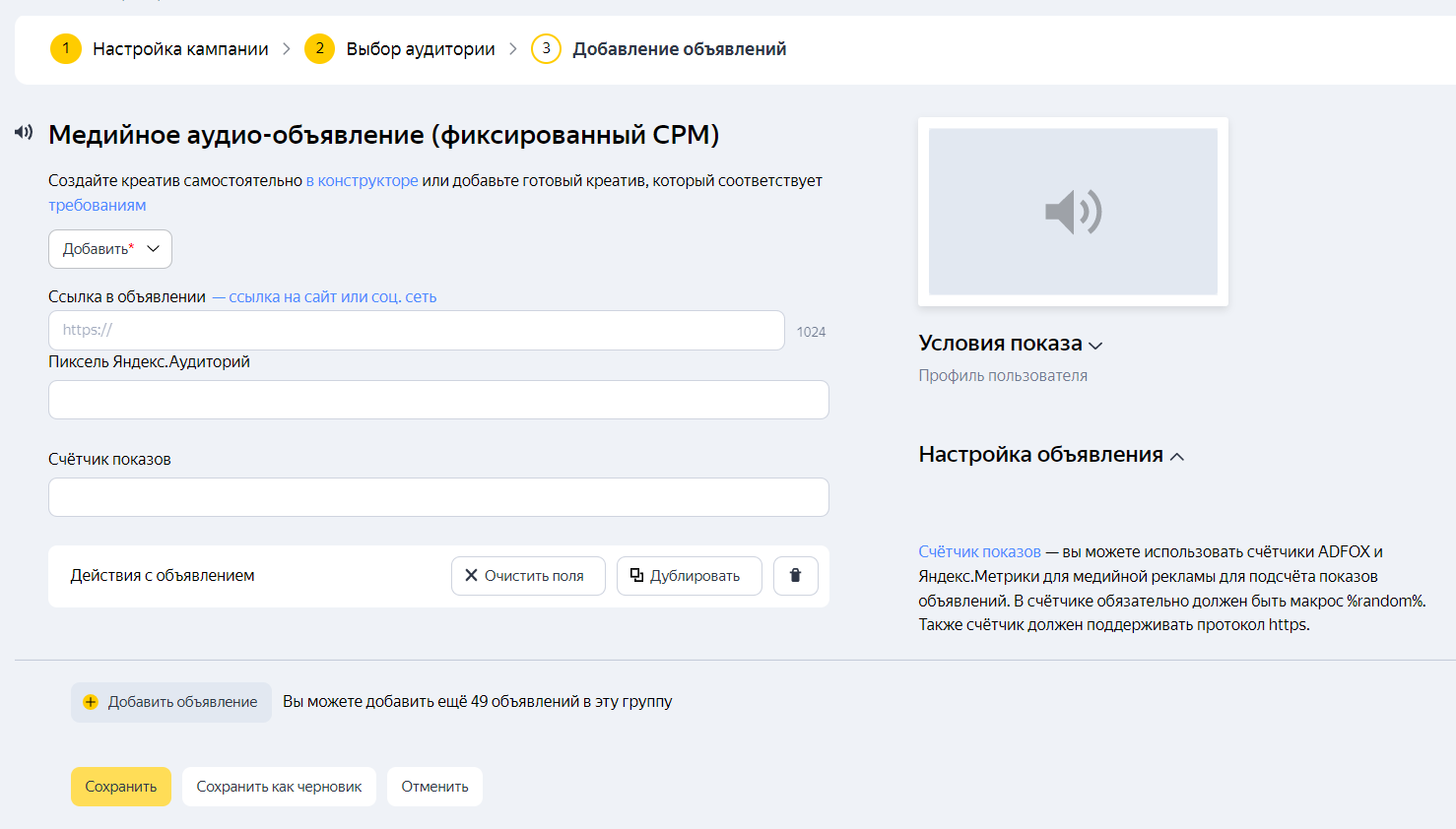Go to Настройка кампании step

click(x=180, y=49)
